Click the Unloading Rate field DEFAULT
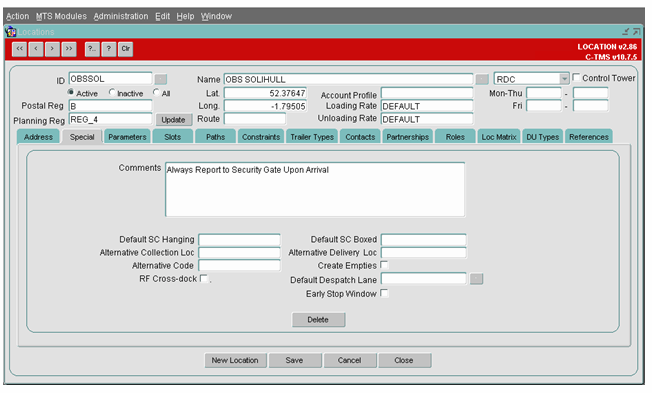This screenshot has height=393, width=652. [x=427, y=119]
